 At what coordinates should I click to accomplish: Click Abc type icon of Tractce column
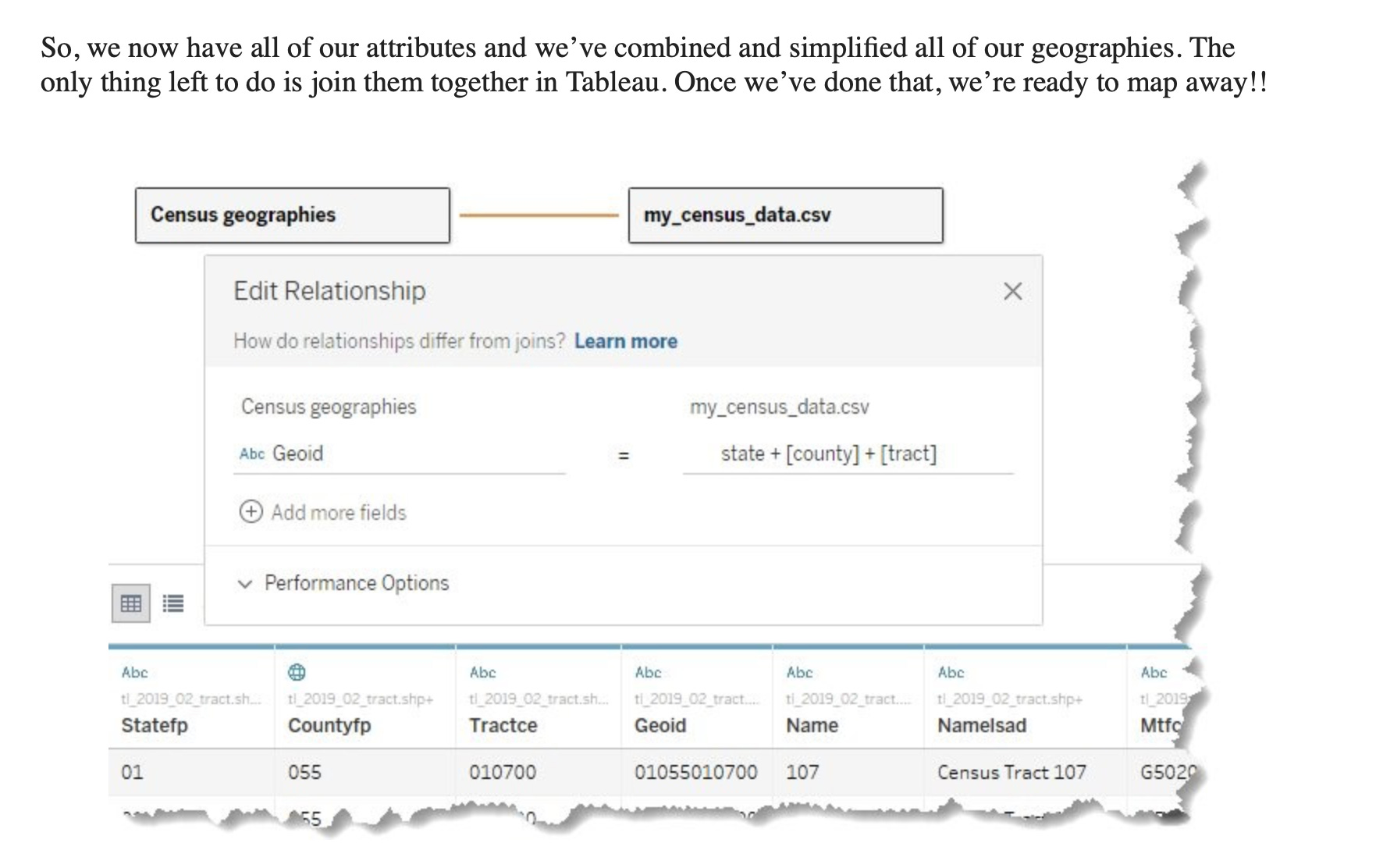[x=482, y=672]
